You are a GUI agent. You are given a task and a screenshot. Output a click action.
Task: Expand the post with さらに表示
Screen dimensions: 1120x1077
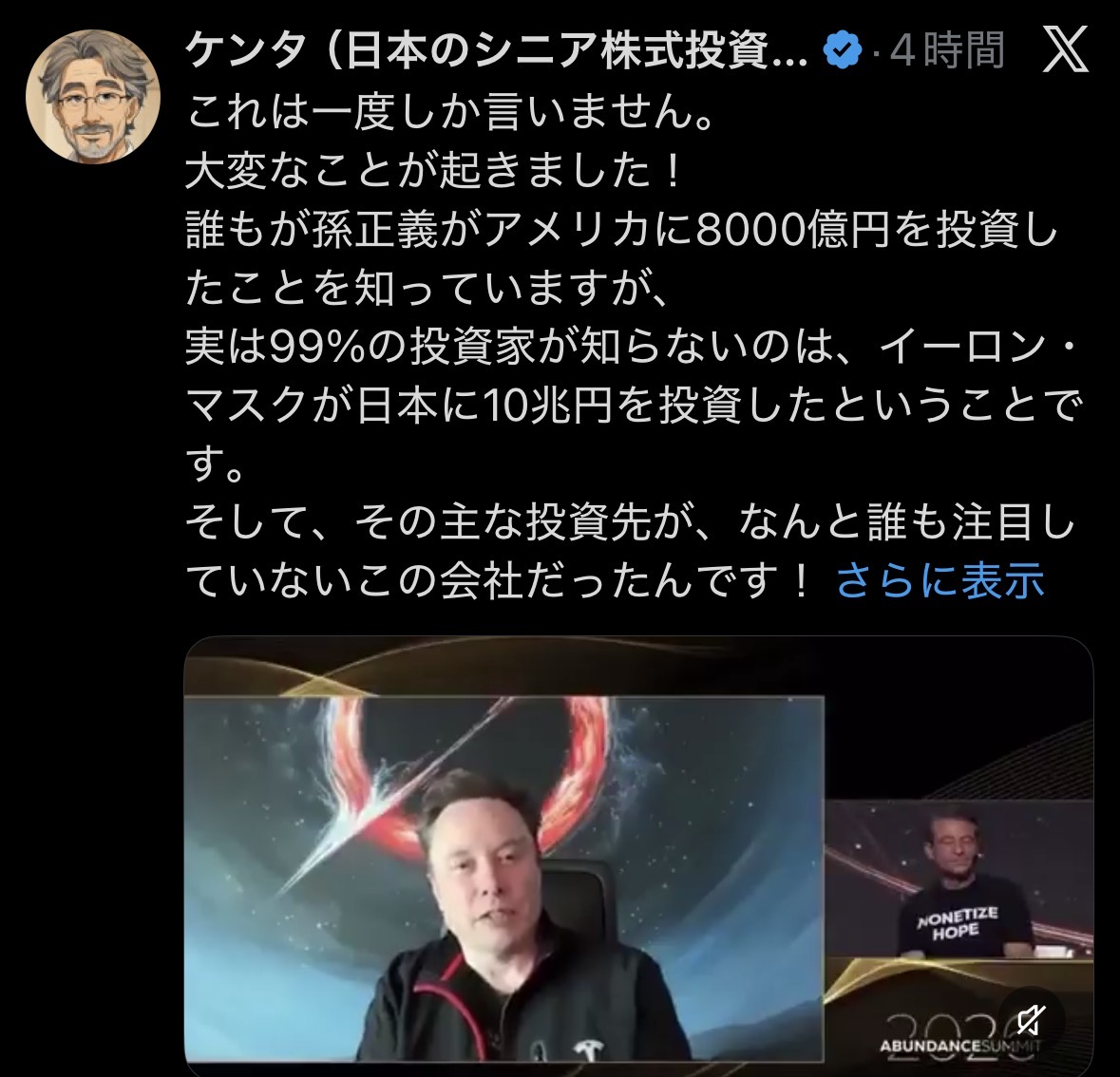tap(940, 580)
